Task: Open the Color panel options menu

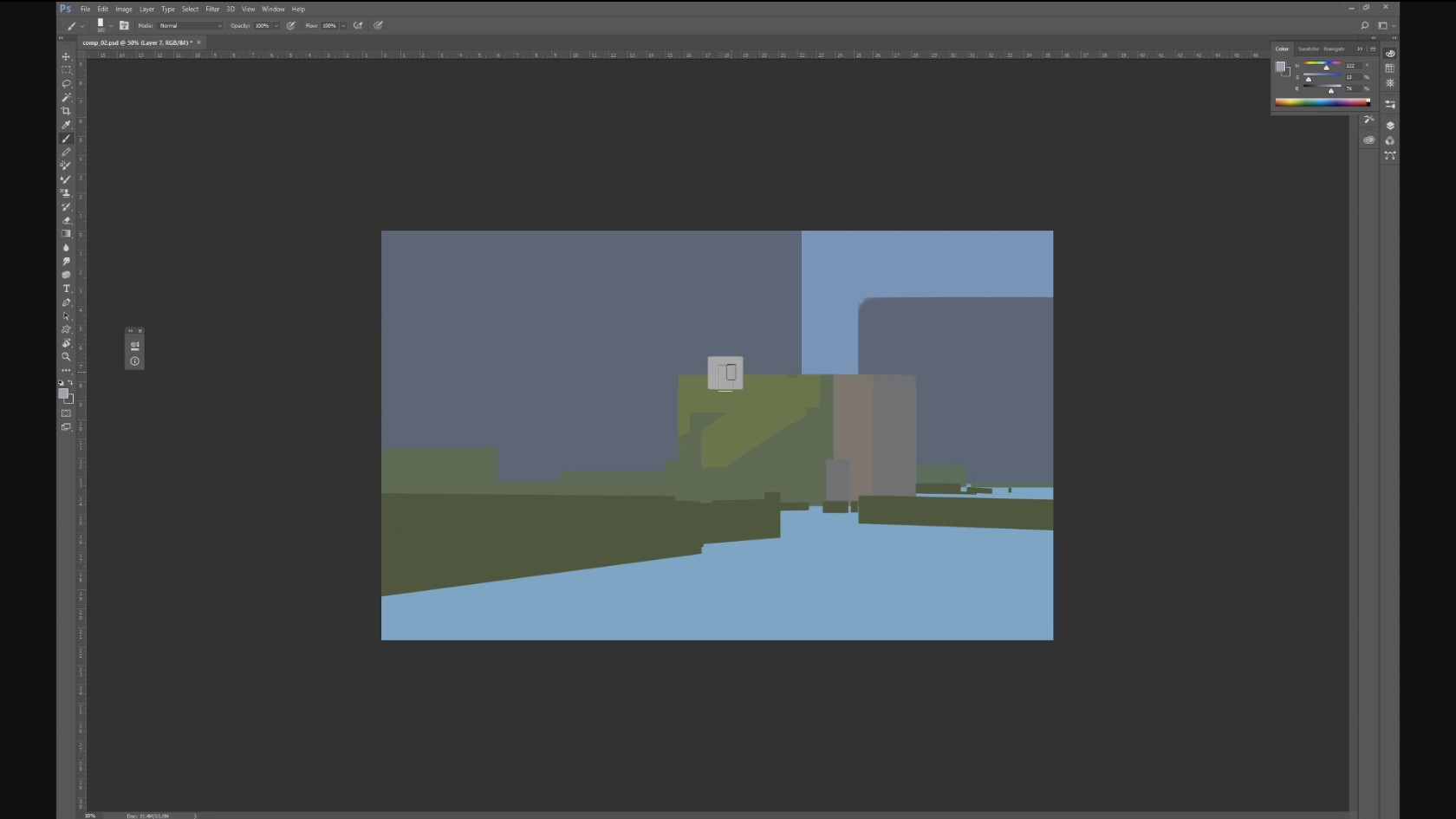Action: point(1373,49)
